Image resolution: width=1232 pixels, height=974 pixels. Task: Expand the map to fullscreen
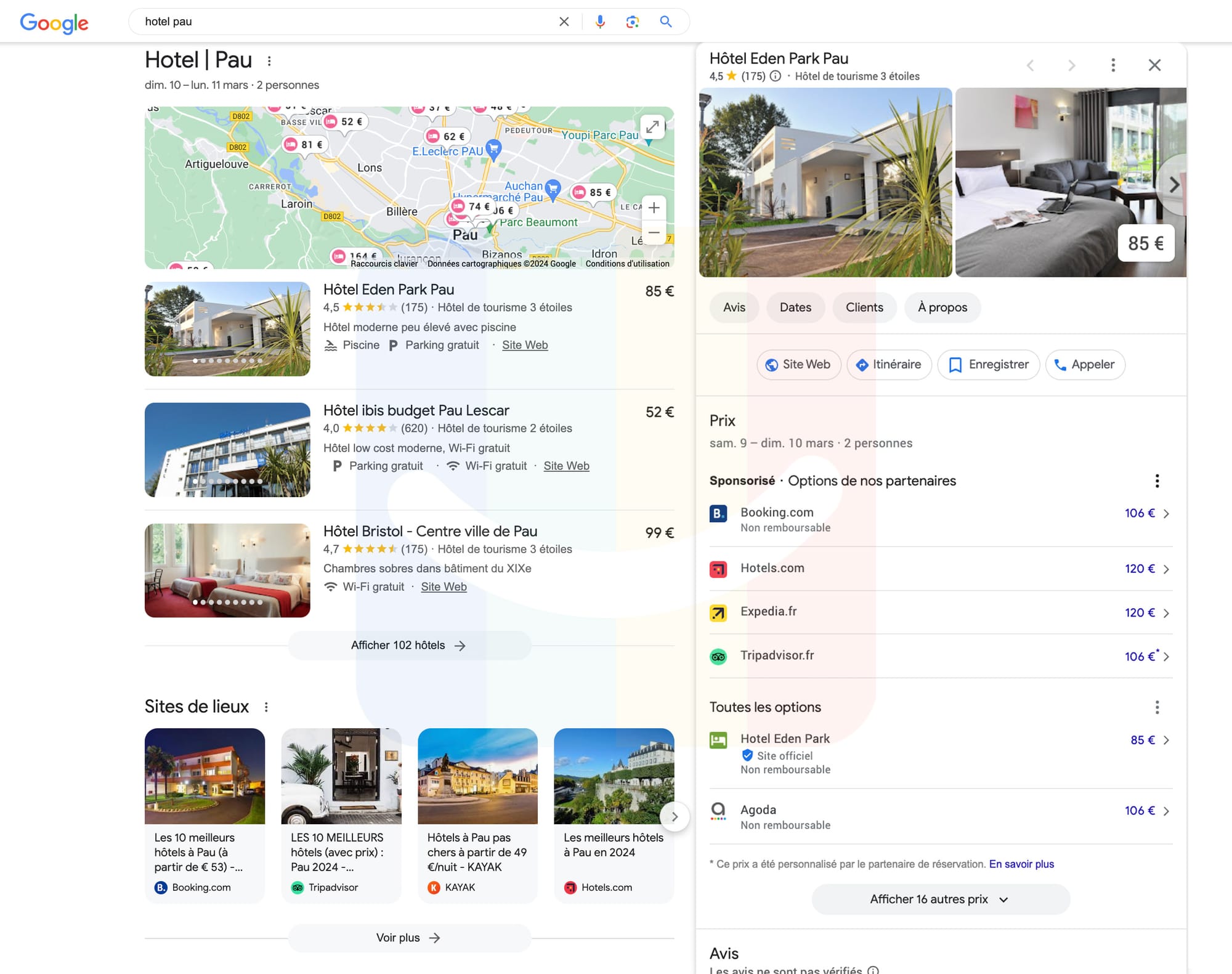tap(652, 127)
